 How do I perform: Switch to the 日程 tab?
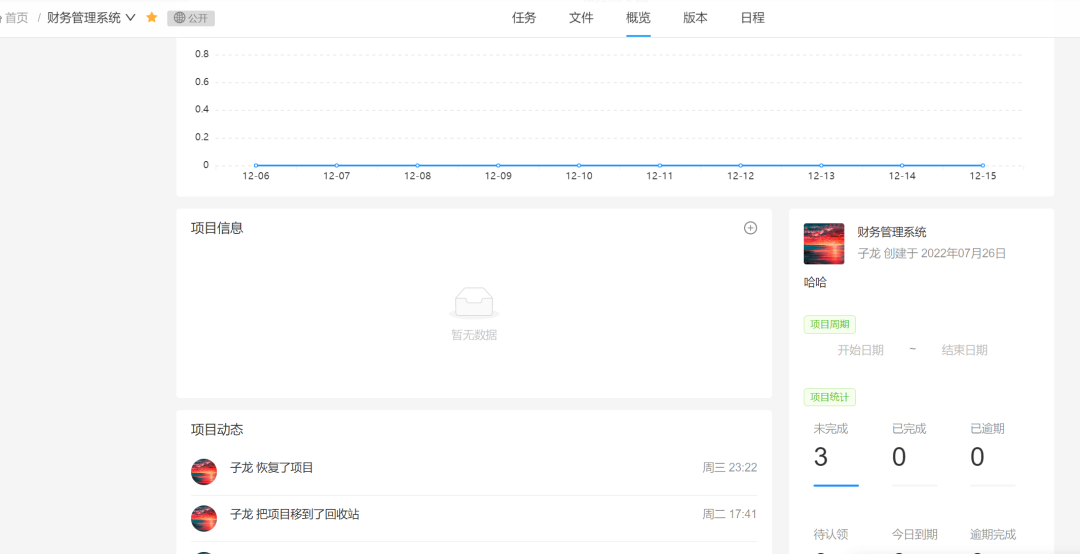[752, 18]
